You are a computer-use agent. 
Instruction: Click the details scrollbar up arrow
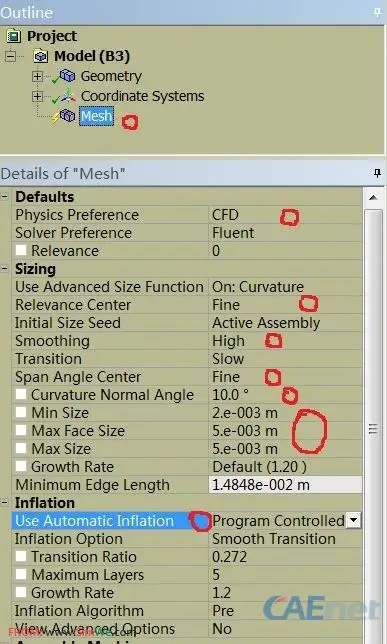(373, 198)
